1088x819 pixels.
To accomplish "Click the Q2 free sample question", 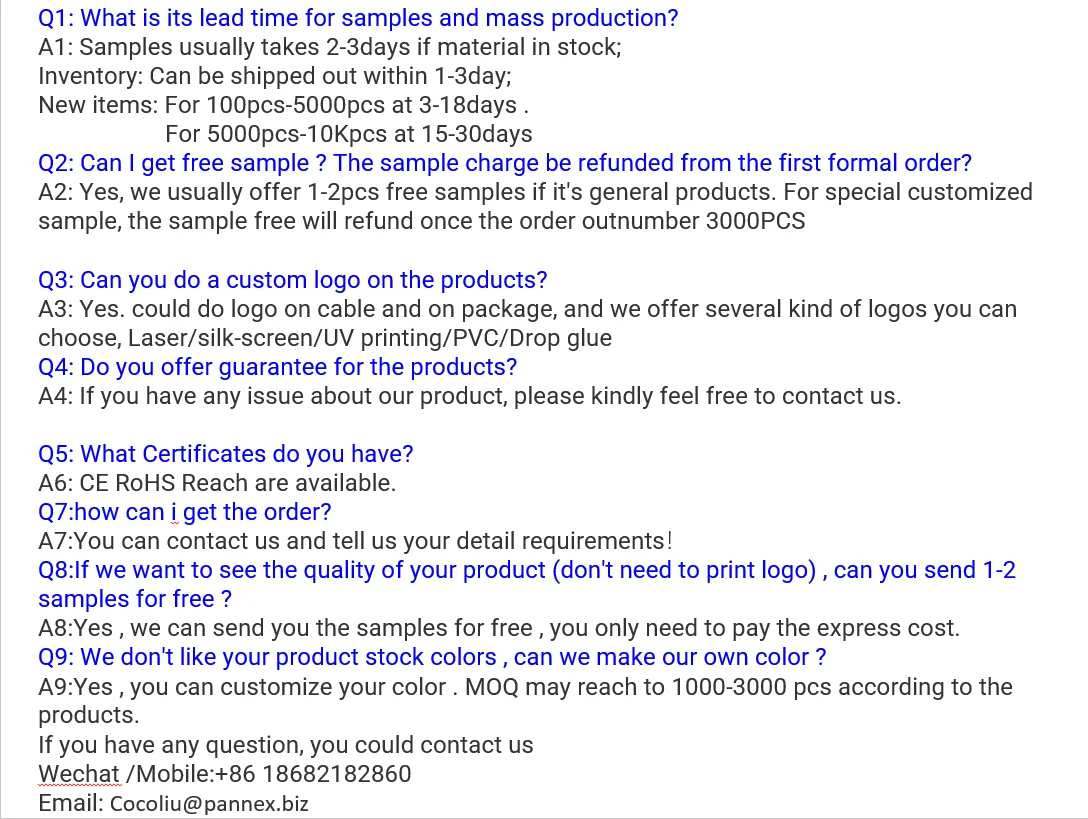I will click(504, 163).
